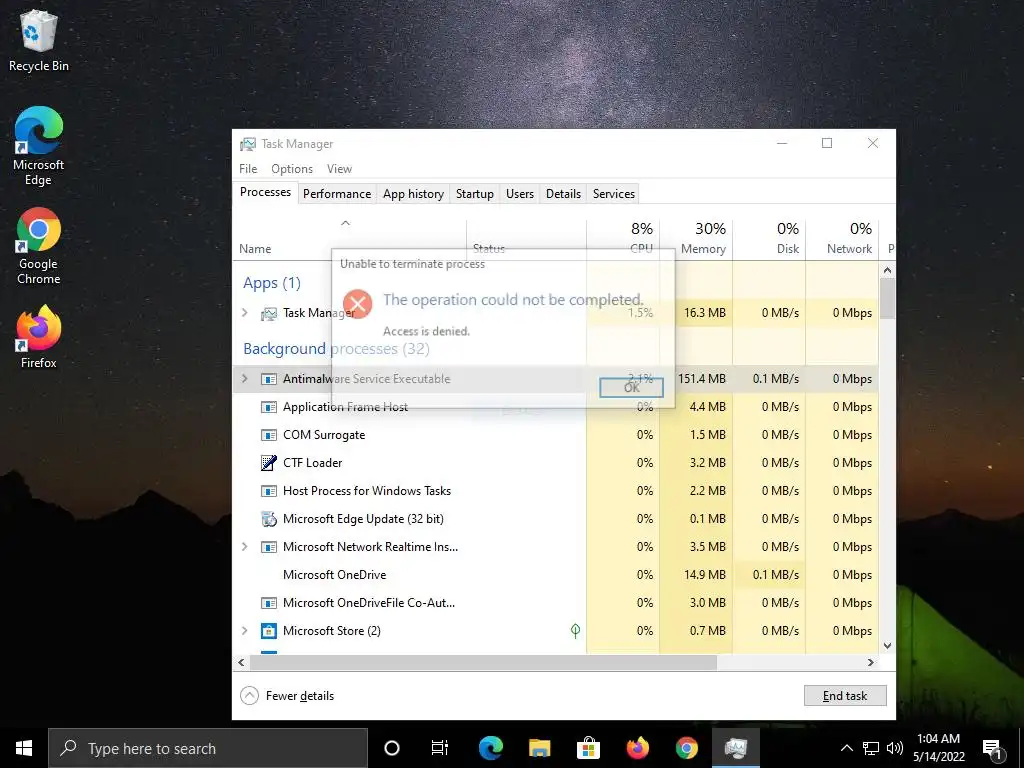The width and height of the screenshot is (1024, 768).
Task: Click the horizontal scrollbar left arrow
Action: click(x=241, y=662)
